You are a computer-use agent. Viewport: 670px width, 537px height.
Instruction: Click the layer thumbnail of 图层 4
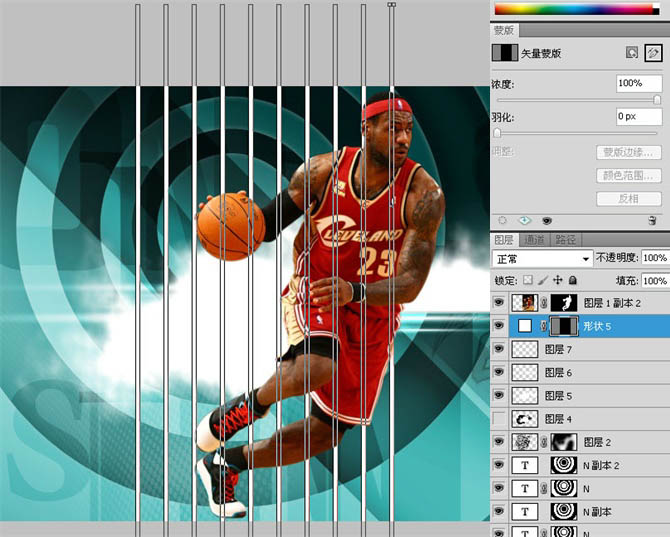[x=525, y=419]
